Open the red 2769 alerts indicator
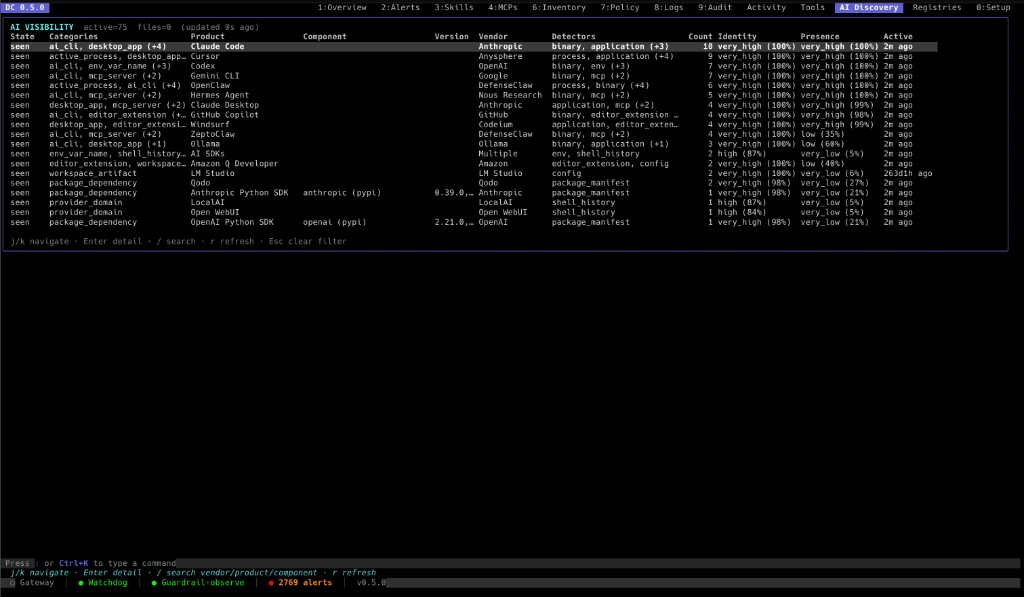The width and height of the screenshot is (1024, 597). click(x=300, y=583)
